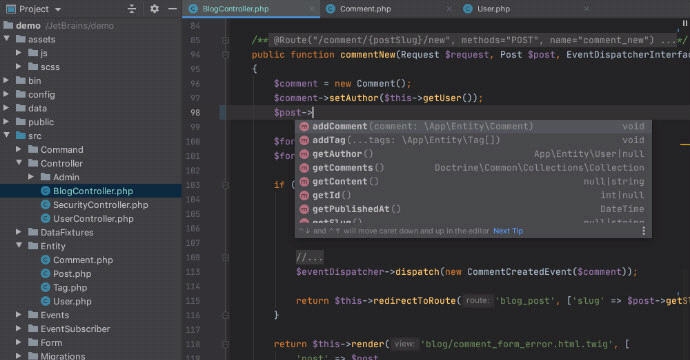Open User.php in Entity folder
The width and height of the screenshot is (690, 360).
pyautogui.click(x=72, y=301)
